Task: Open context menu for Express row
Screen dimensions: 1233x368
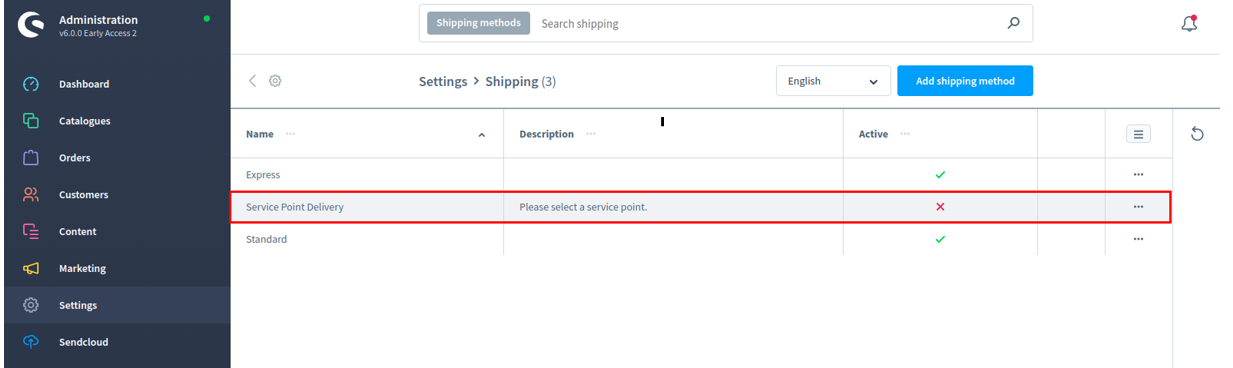Action: 1138,174
